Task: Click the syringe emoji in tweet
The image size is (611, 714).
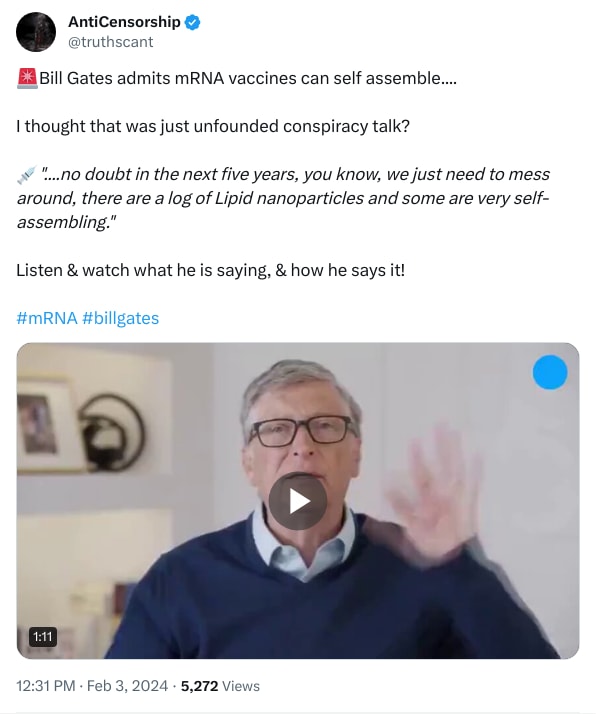Action: click(26, 175)
